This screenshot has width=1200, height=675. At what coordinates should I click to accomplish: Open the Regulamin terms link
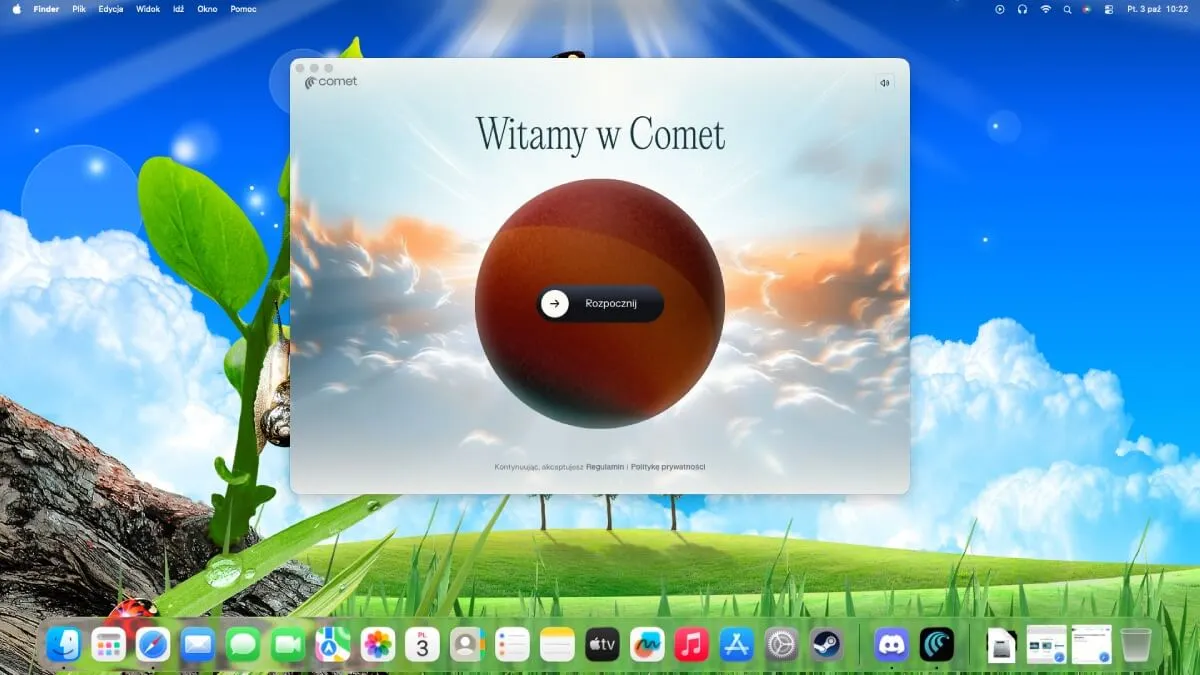(x=605, y=467)
